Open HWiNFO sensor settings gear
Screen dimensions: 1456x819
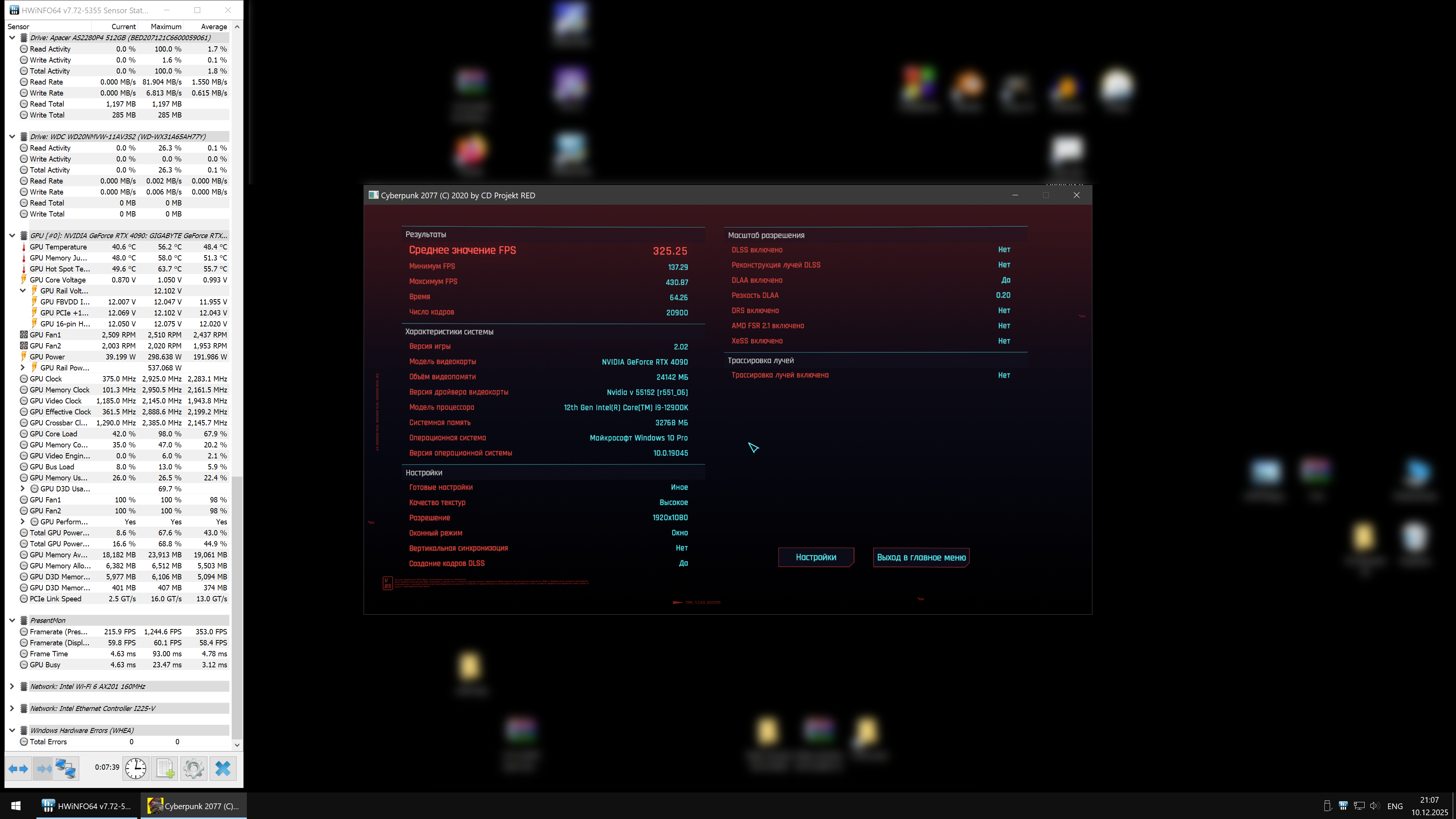click(x=194, y=769)
